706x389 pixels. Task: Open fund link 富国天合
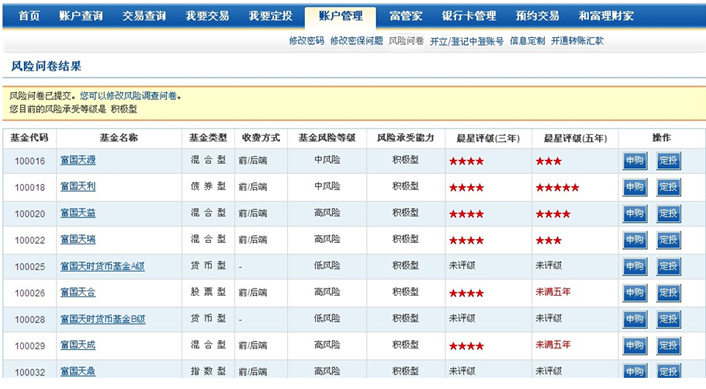78,292
